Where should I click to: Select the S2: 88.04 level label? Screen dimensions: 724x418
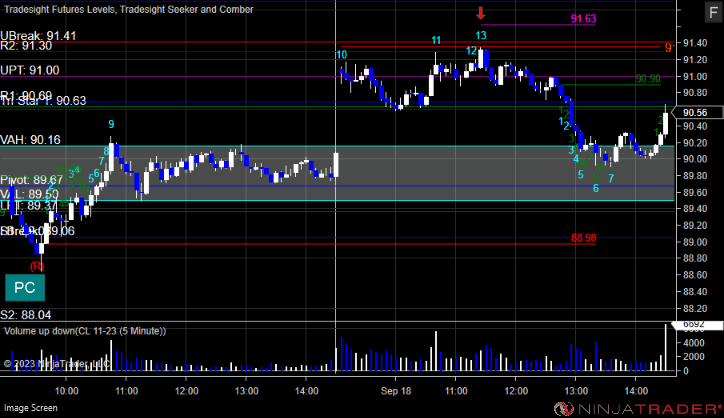[x=26, y=315]
